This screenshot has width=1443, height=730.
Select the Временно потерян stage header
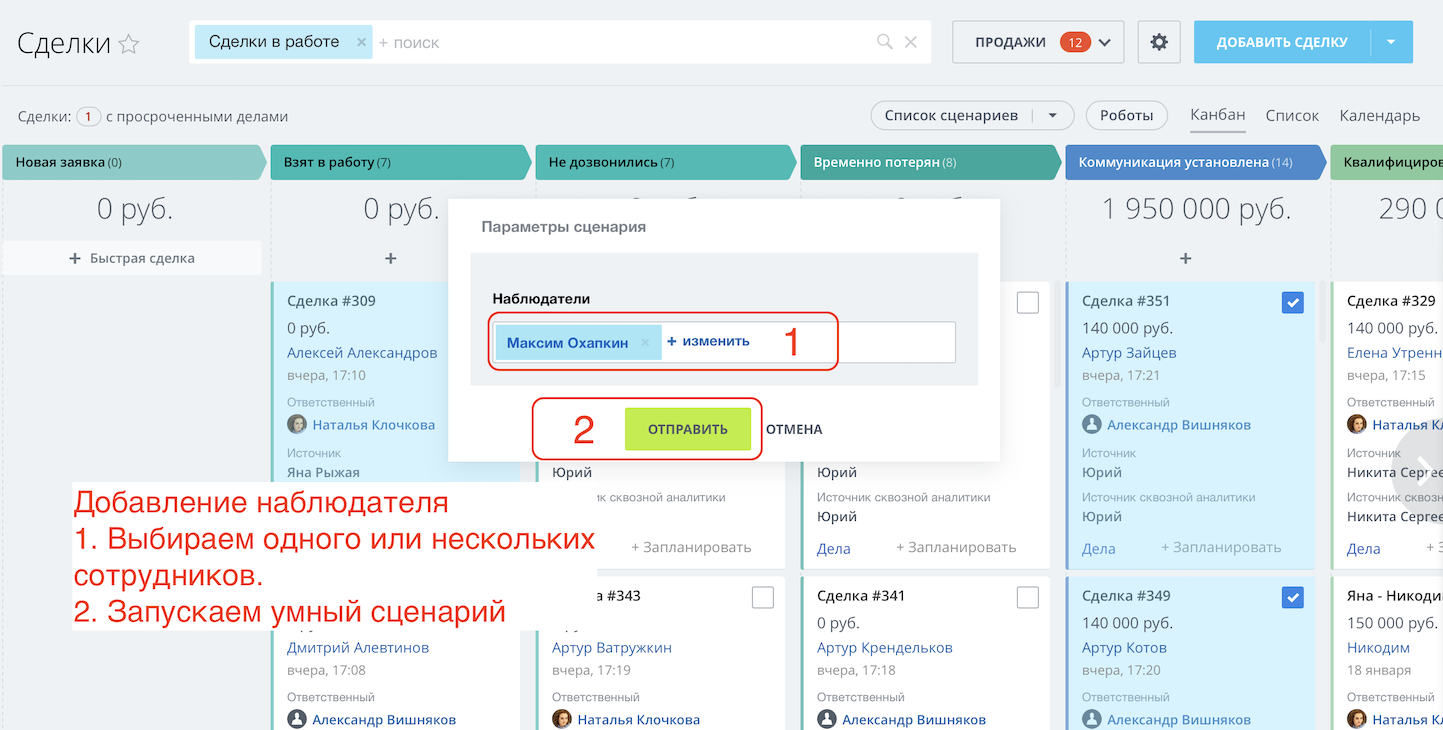click(x=930, y=162)
